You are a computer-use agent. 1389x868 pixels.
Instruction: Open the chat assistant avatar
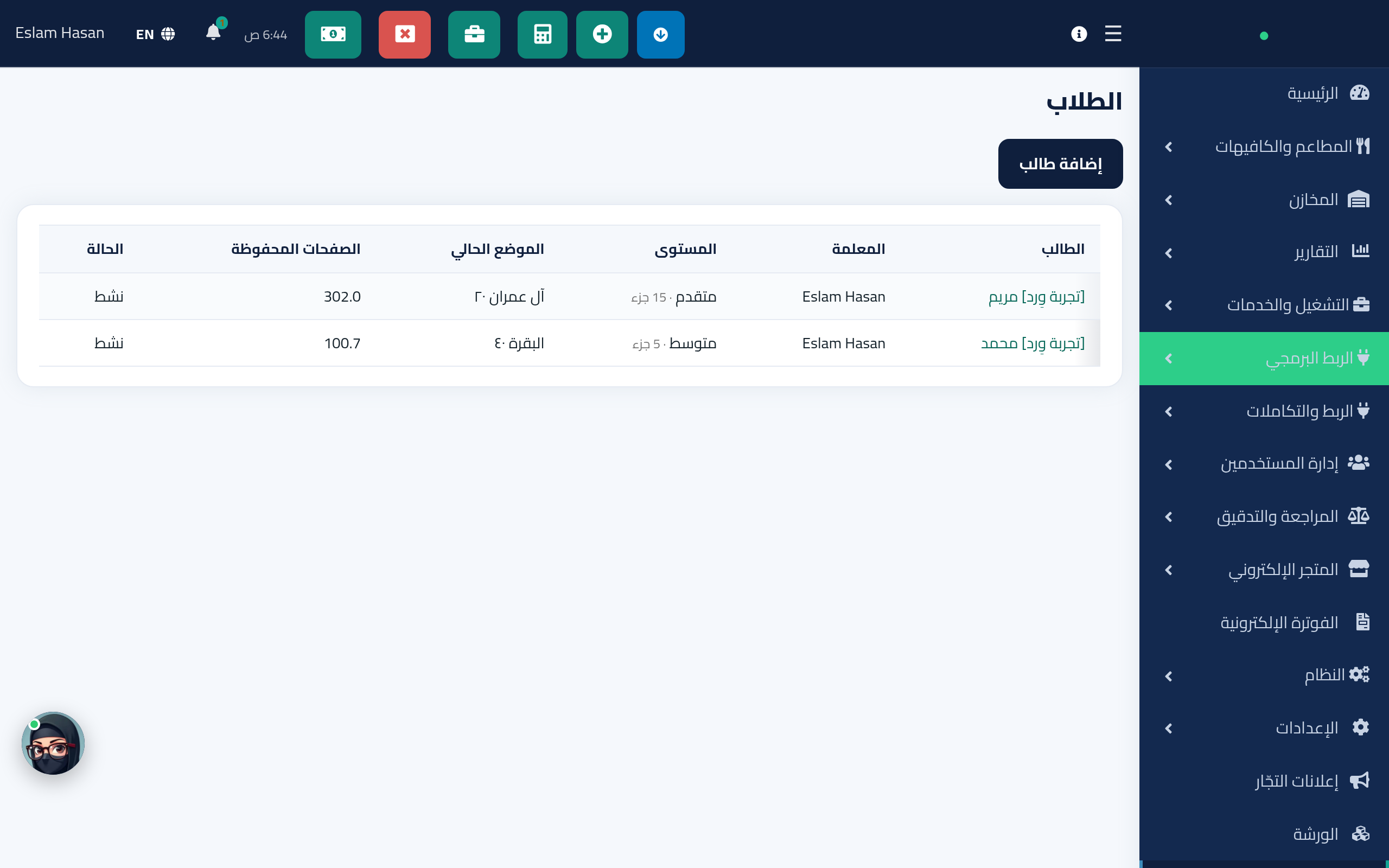(x=53, y=743)
